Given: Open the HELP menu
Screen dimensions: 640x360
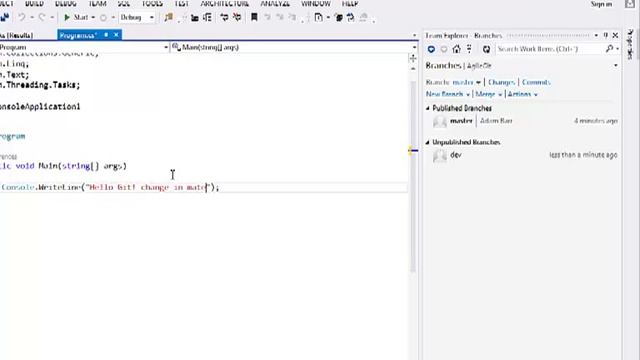Looking at the screenshot, I should click(350, 4).
